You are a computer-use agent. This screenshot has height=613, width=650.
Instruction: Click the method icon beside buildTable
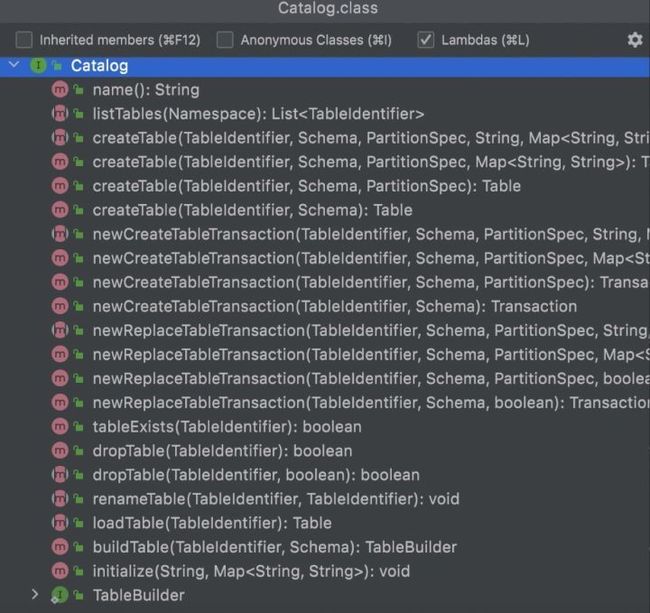click(60, 547)
